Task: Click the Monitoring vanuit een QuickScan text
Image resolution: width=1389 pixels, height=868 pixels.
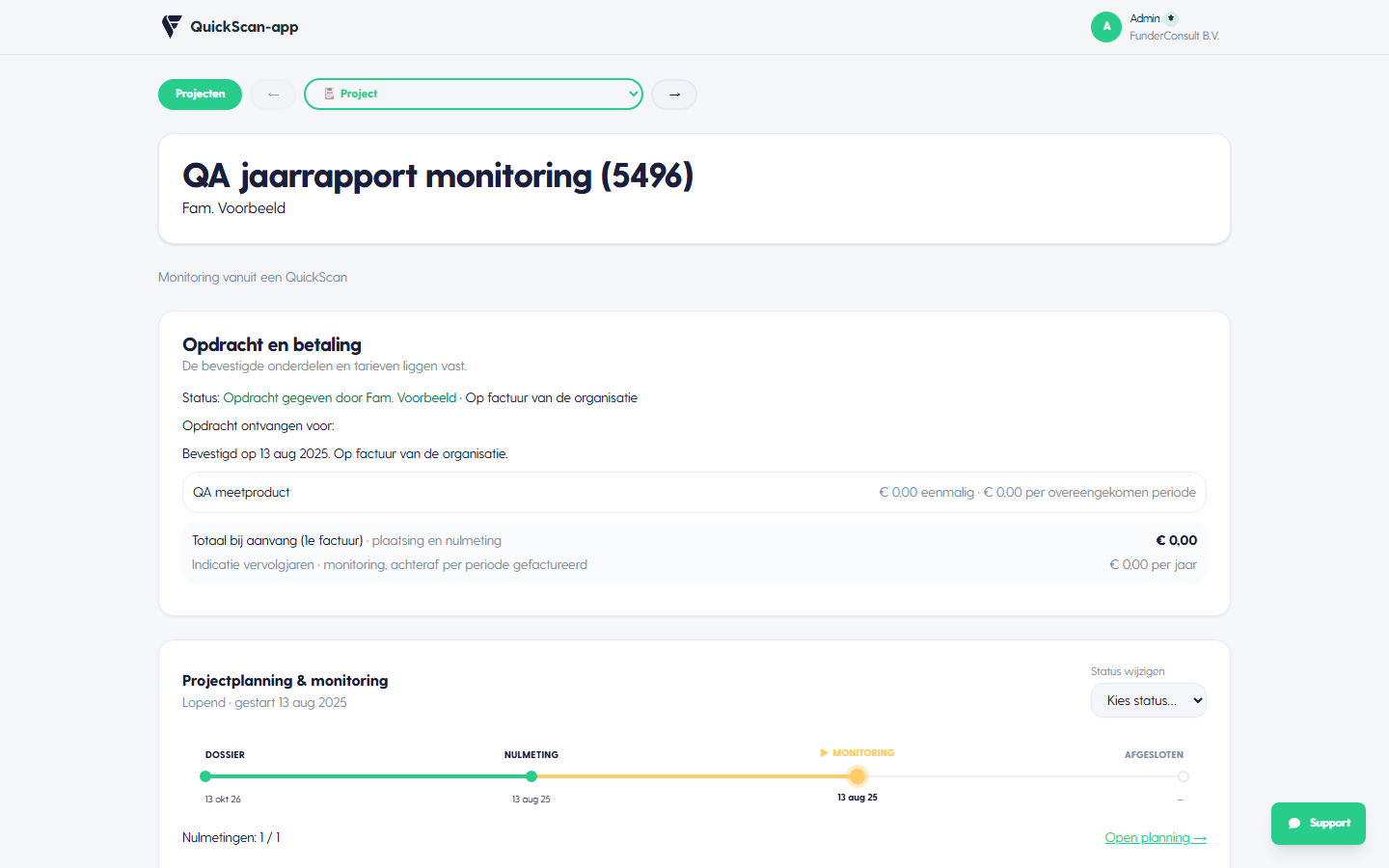Action: (x=253, y=278)
